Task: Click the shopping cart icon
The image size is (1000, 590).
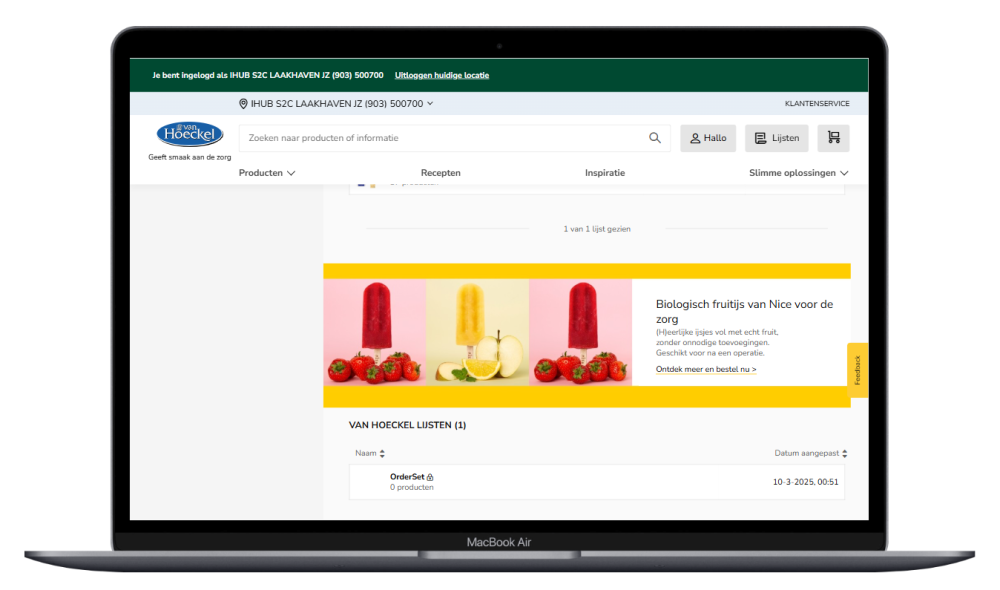Action: 833,138
